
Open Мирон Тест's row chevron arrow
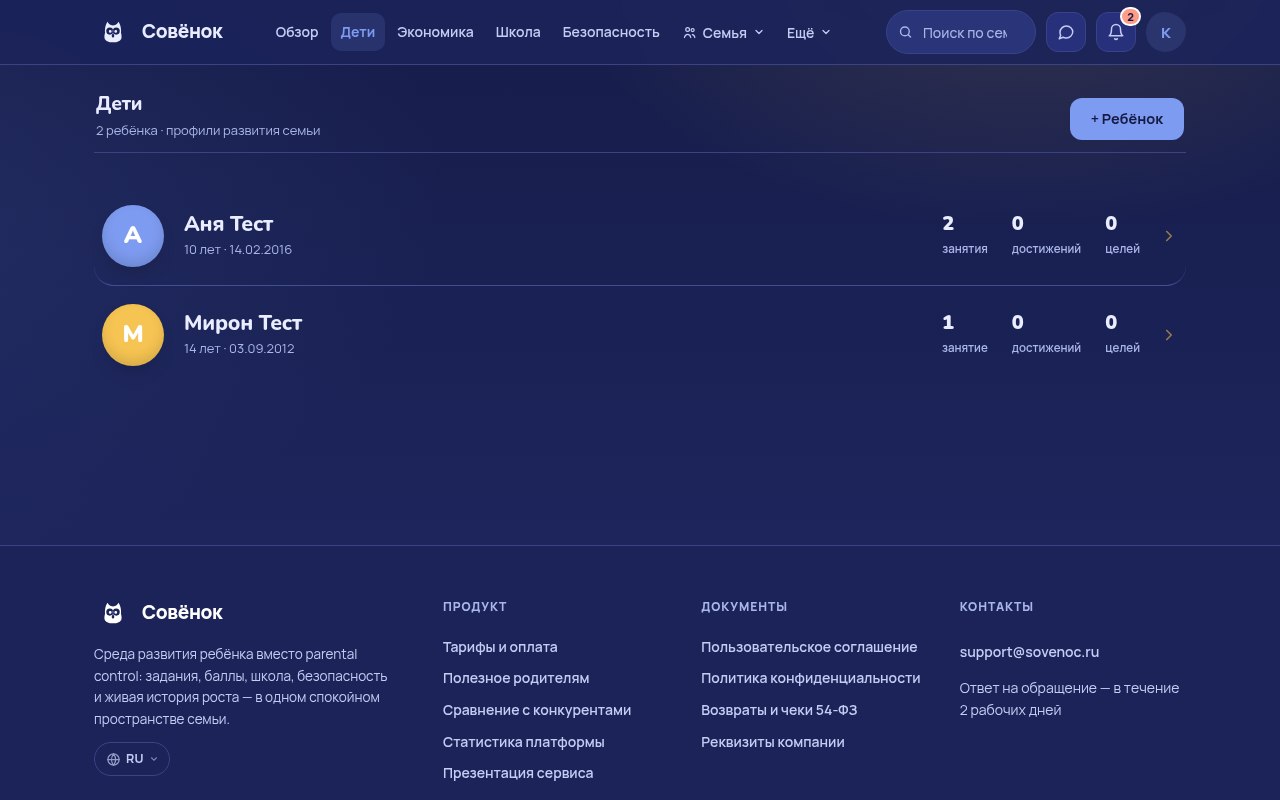point(1169,335)
